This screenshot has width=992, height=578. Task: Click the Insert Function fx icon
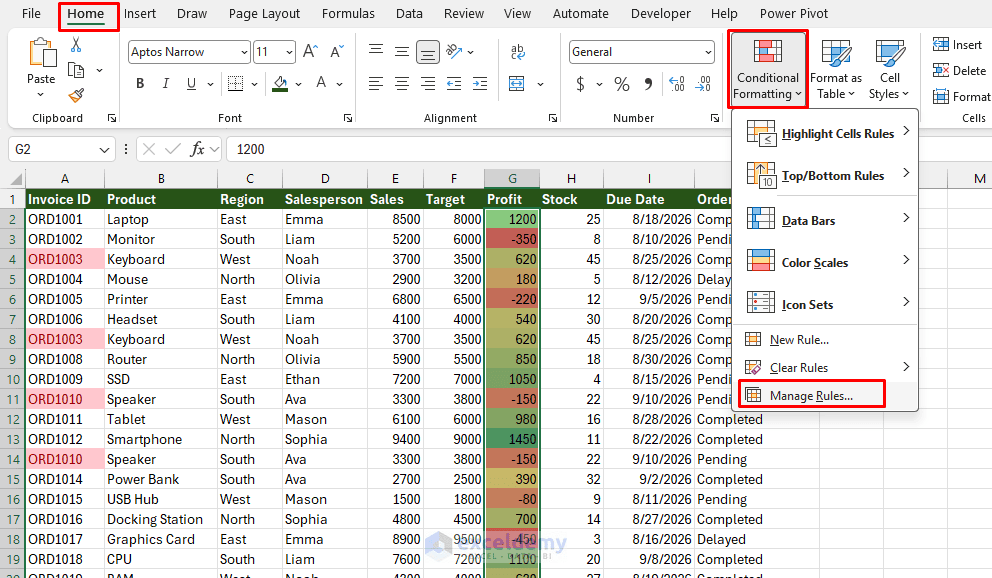tap(197, 149)
